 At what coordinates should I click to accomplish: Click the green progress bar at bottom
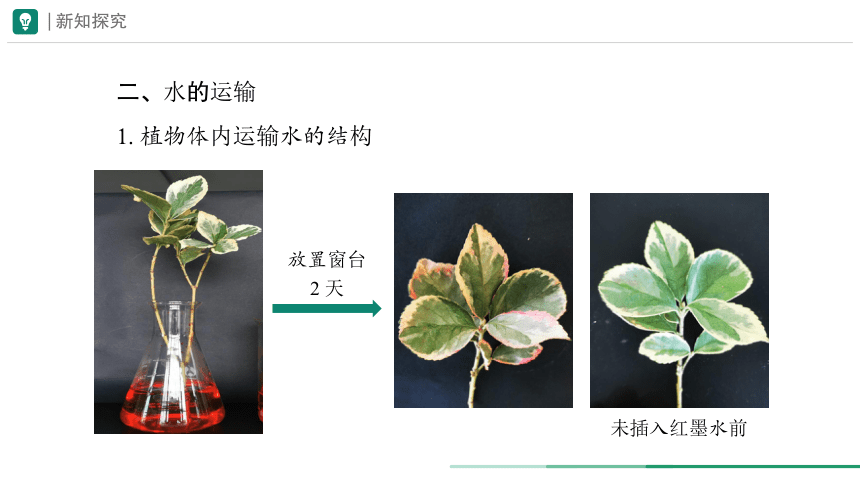point(655,466)
